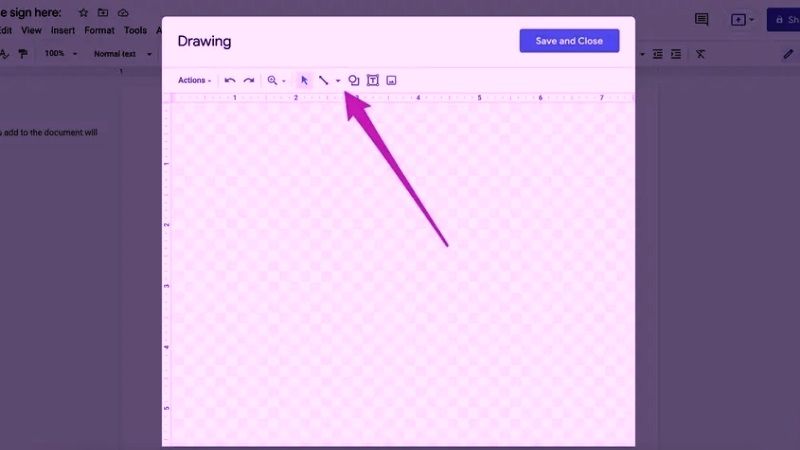Open the View menu in Docs

tap(31, 30)
